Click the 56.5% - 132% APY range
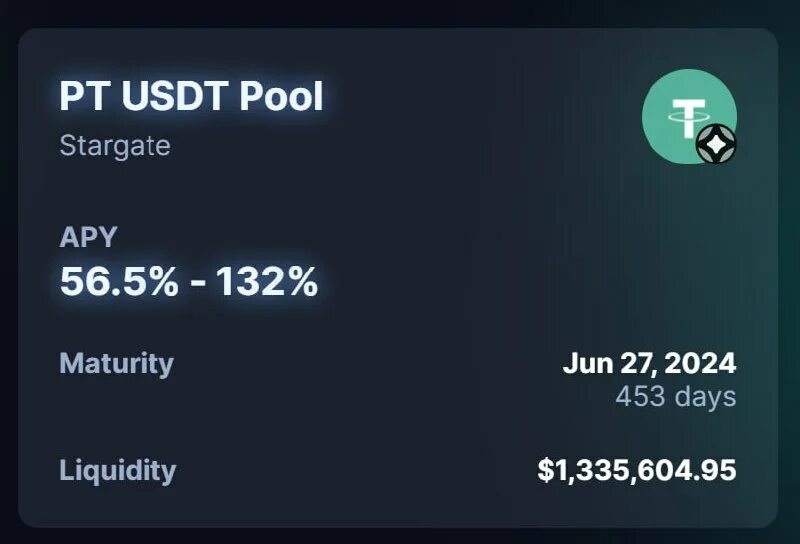800x544 pixels. 189,283
